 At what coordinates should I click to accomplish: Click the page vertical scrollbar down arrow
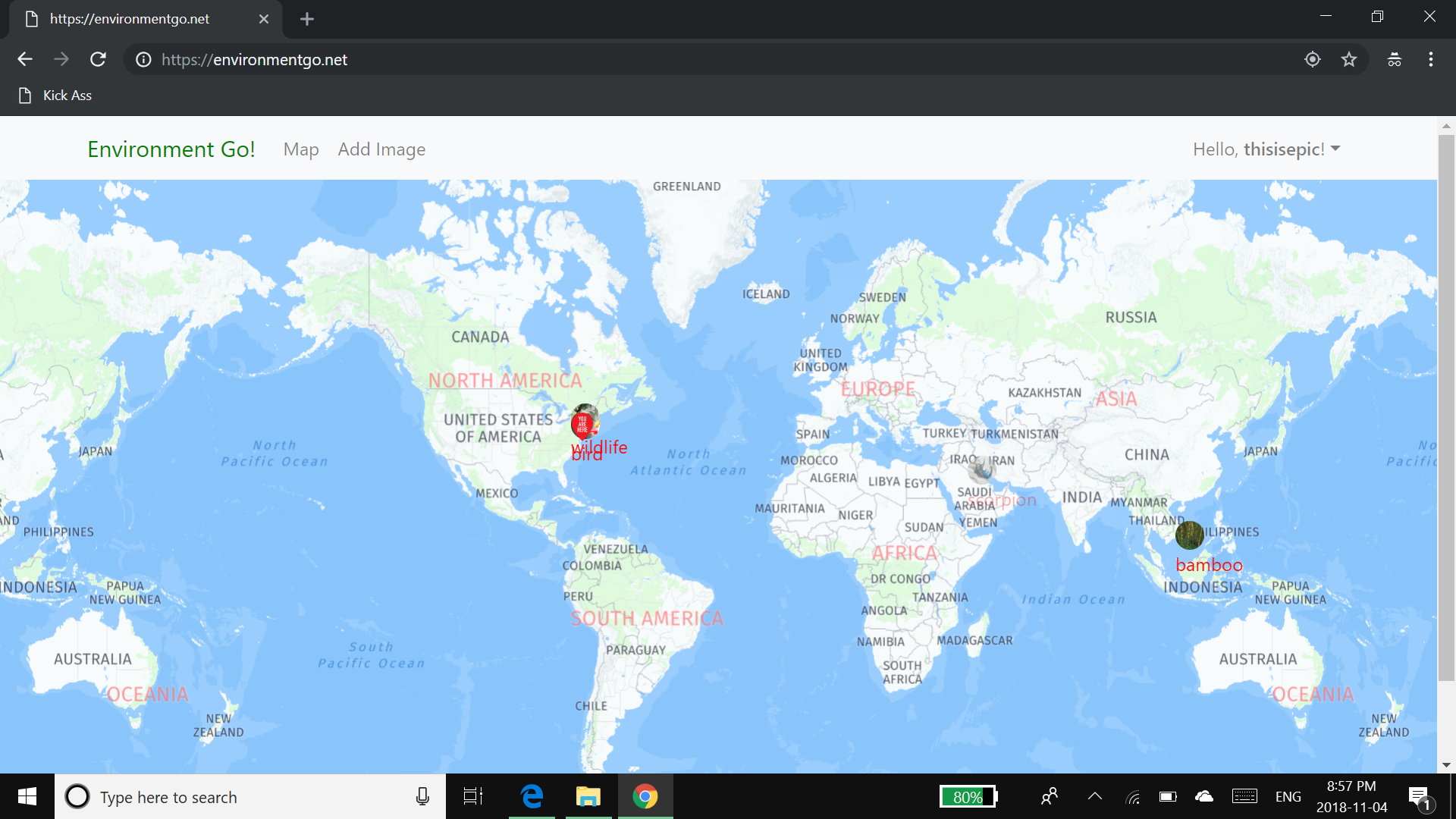point(1445,764)
